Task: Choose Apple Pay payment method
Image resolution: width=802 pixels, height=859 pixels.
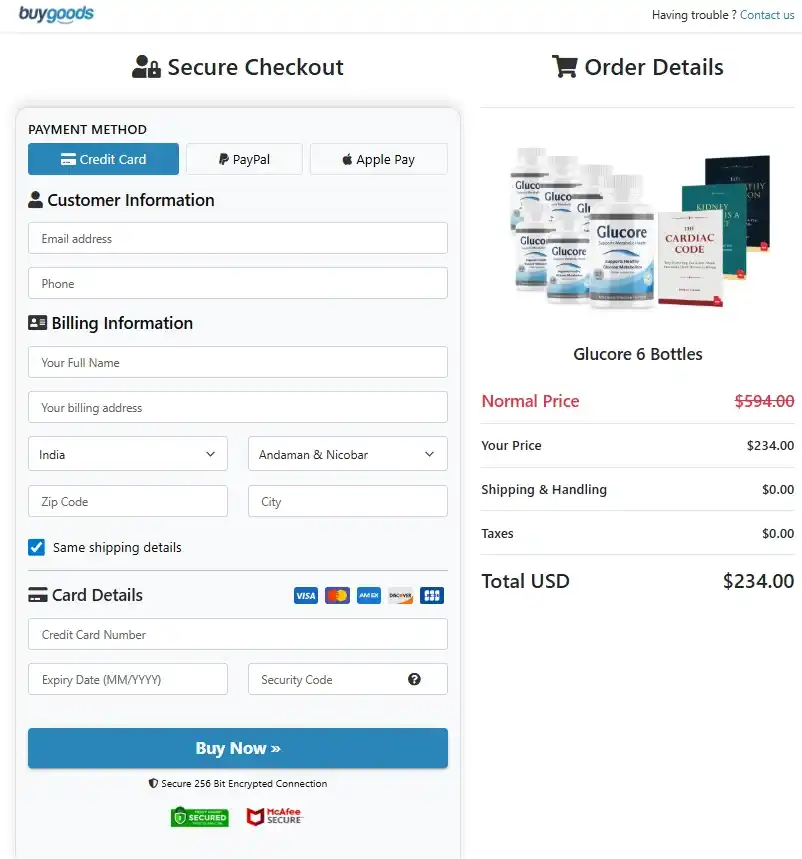Action: [379, 159]
